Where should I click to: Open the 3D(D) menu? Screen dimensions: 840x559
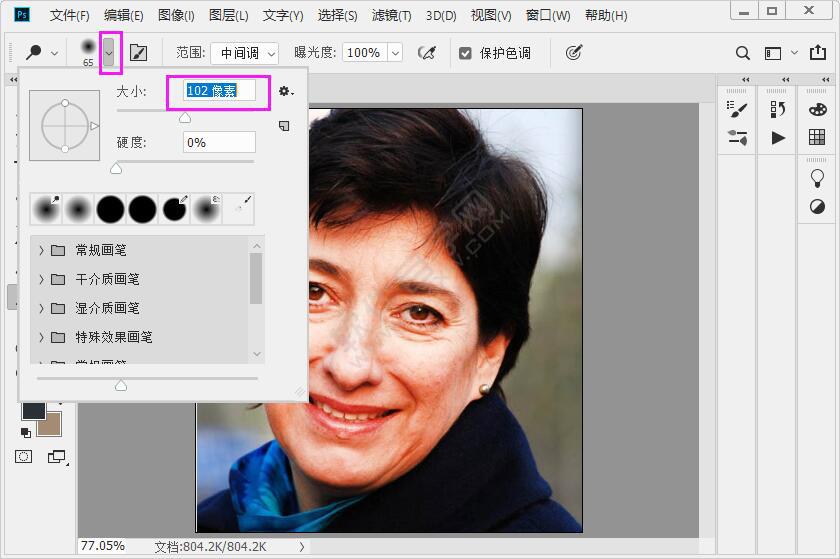pyautogui.click(x=441, y=16)
